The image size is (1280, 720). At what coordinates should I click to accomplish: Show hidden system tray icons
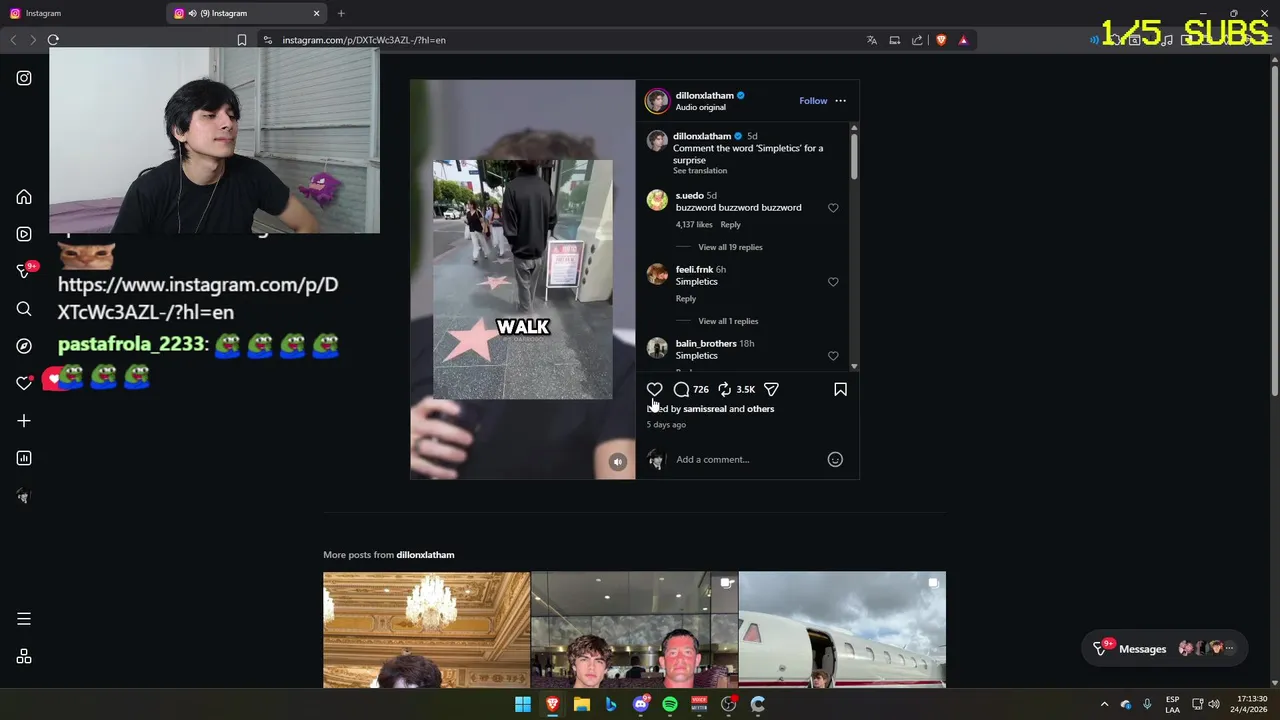click(1104, 704)
